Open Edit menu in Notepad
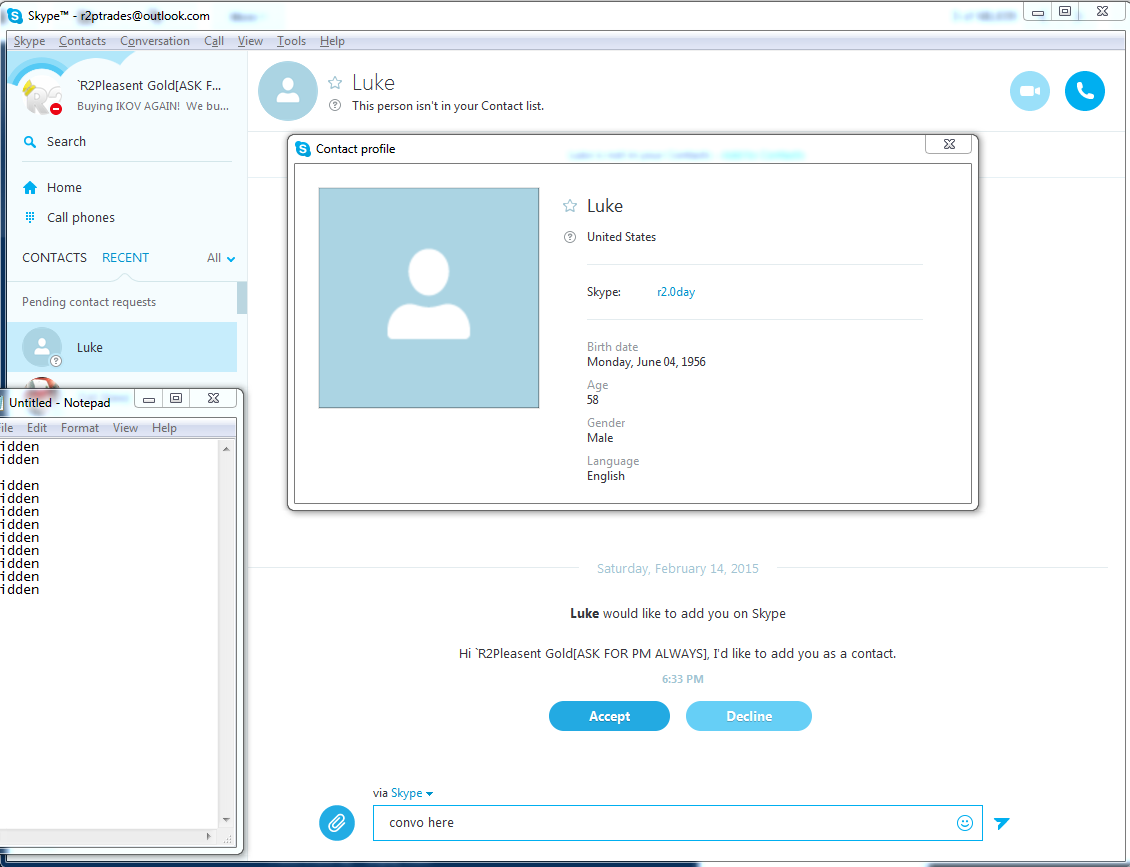 tap(37, 428)
